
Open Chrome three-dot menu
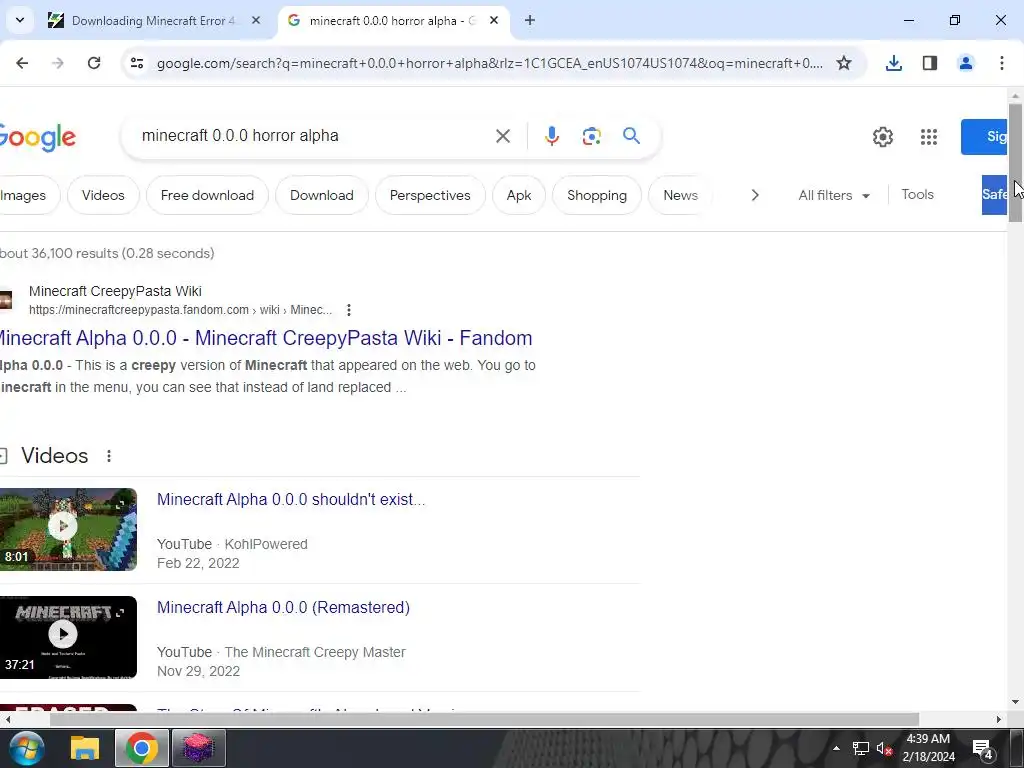[x=1001, y=63]
